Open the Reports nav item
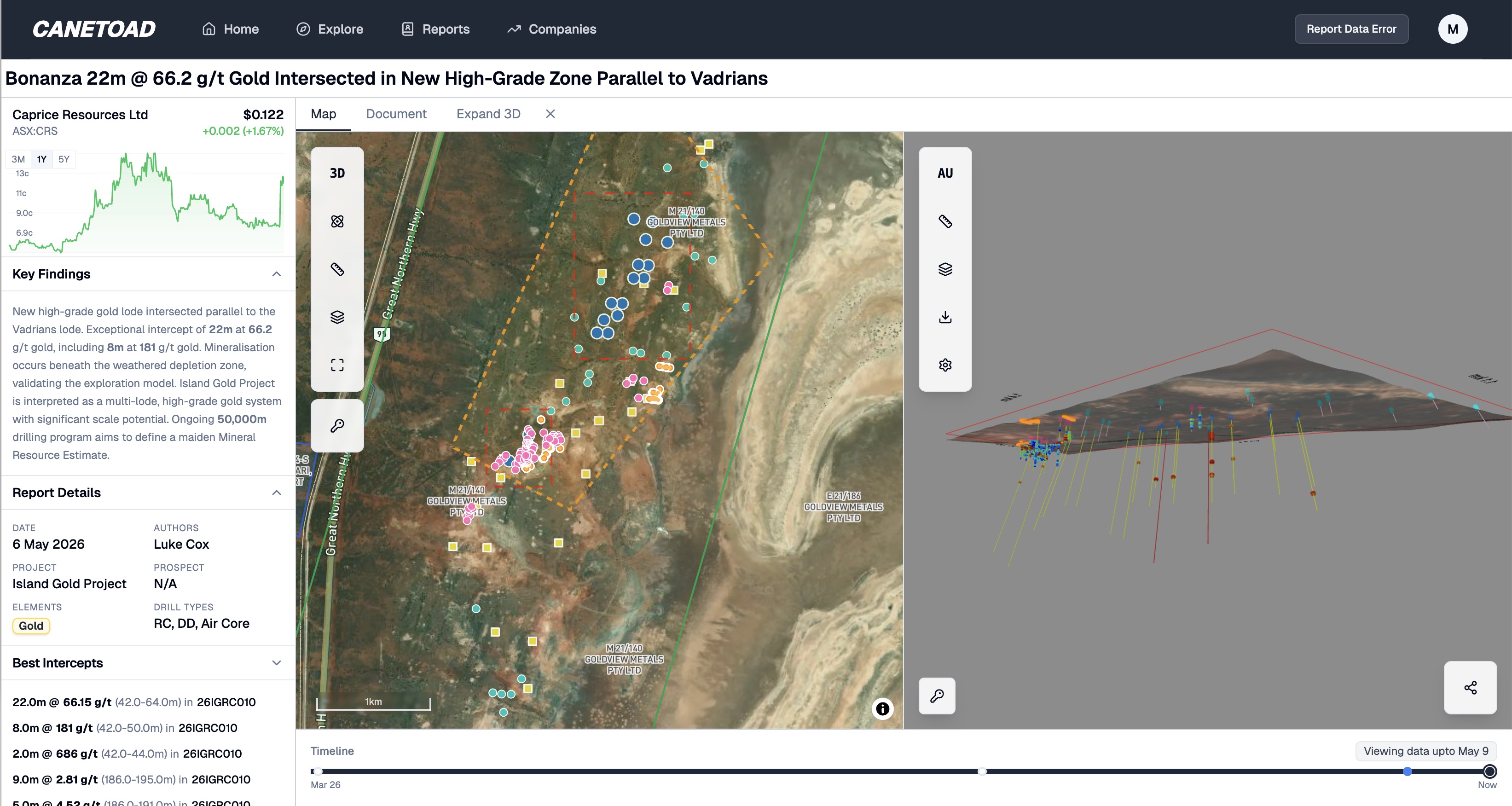Image resolution: width=1512 pixels, height=806 pixels. click(435, 29)
